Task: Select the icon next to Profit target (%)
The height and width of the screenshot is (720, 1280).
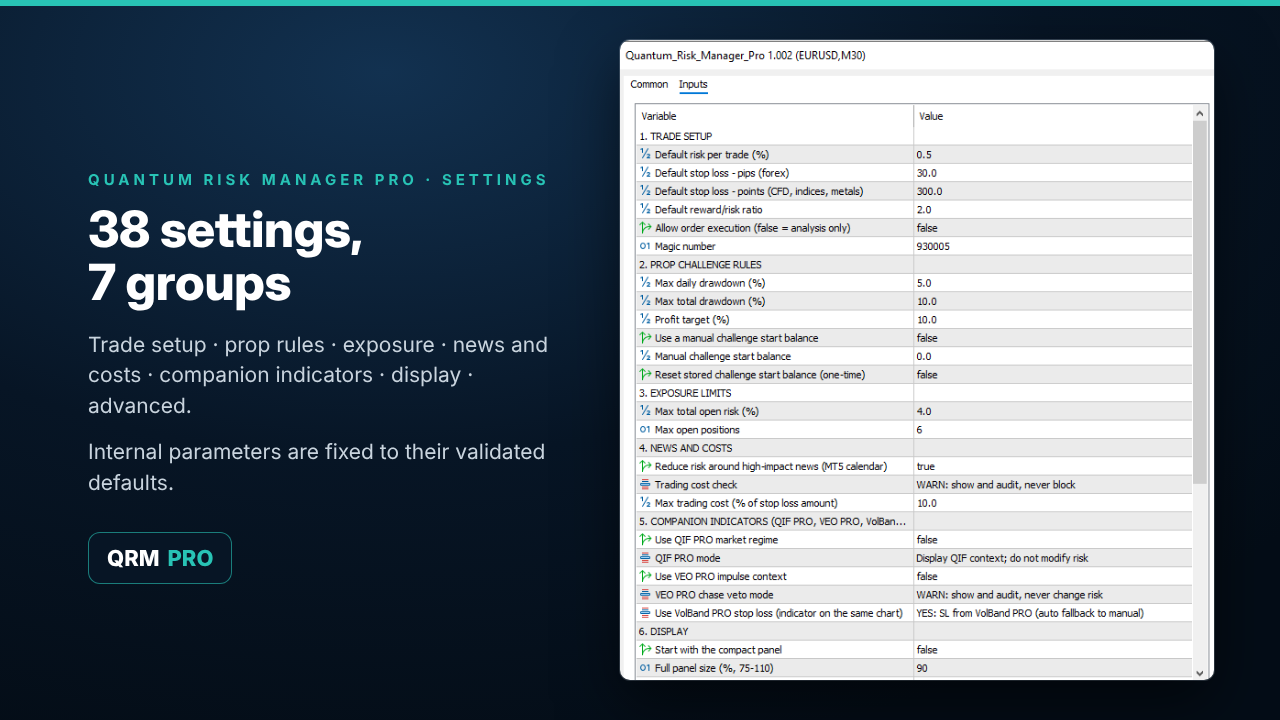Action: pos(645,319)
